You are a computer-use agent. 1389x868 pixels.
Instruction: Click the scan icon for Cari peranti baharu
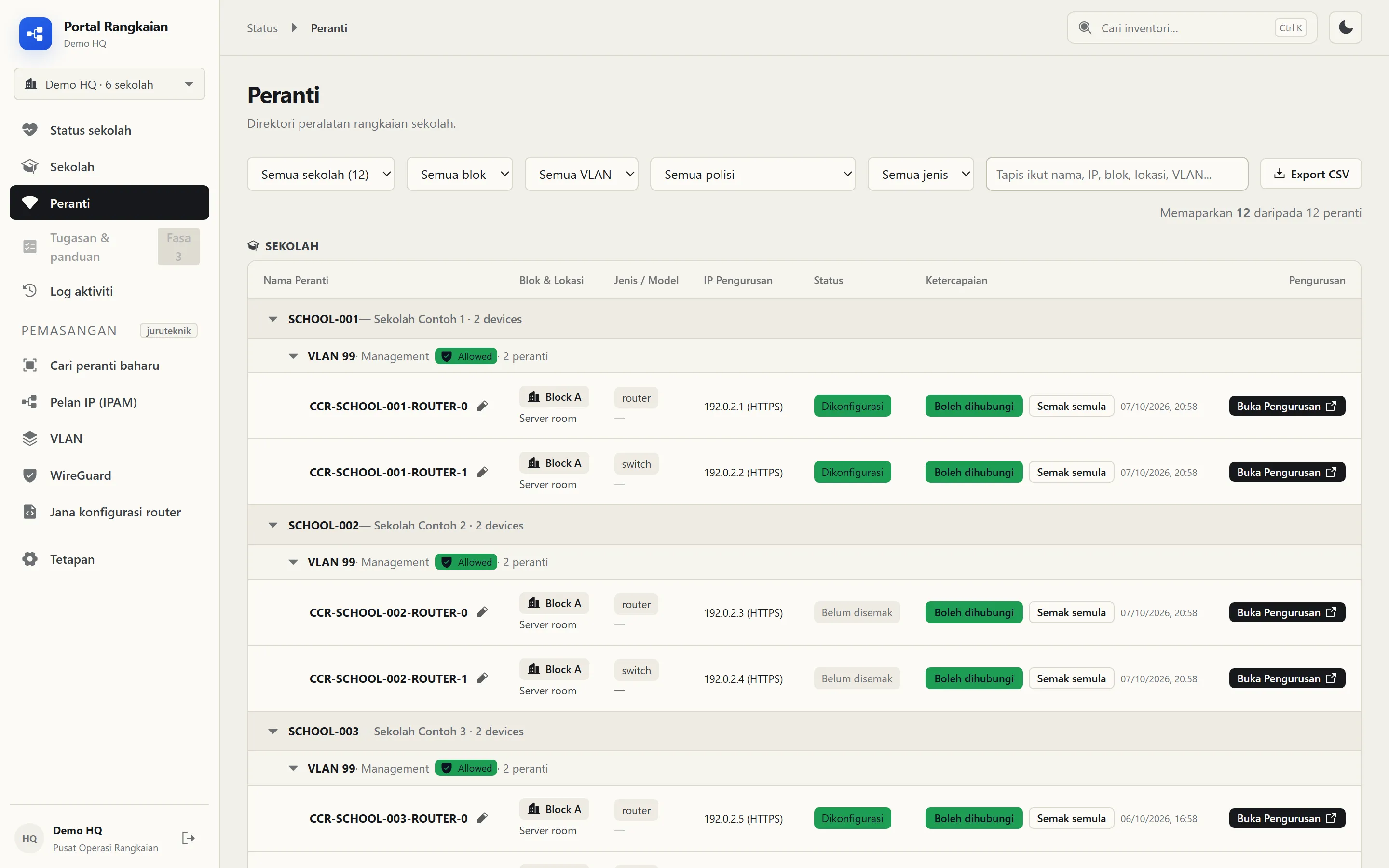(30, 365)
